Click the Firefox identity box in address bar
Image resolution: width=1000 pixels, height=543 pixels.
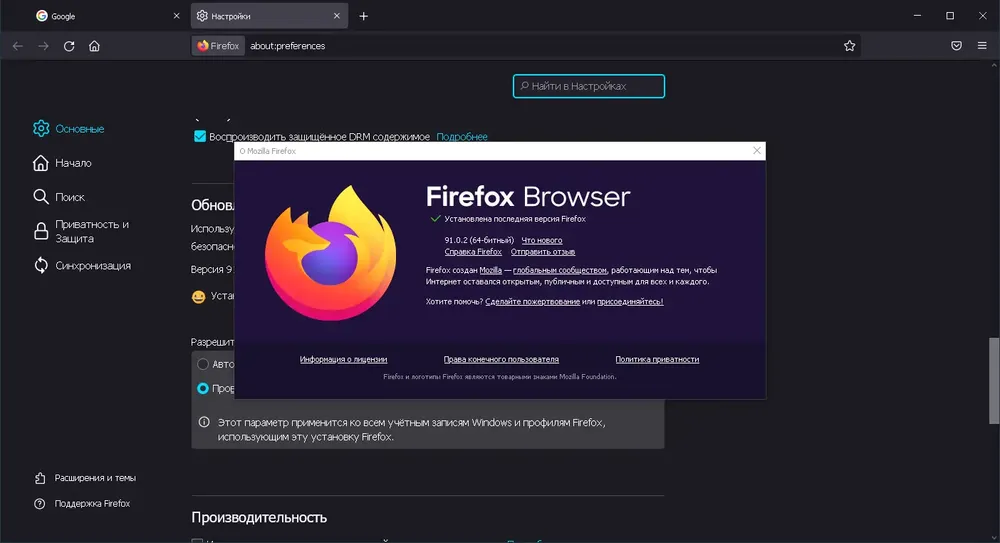(x=218, y=46)
